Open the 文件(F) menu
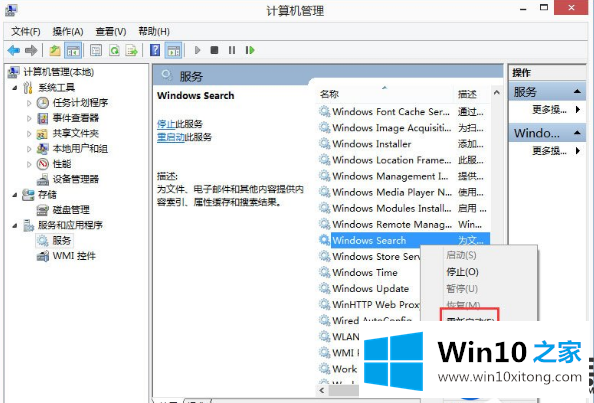 pos(25,31)
